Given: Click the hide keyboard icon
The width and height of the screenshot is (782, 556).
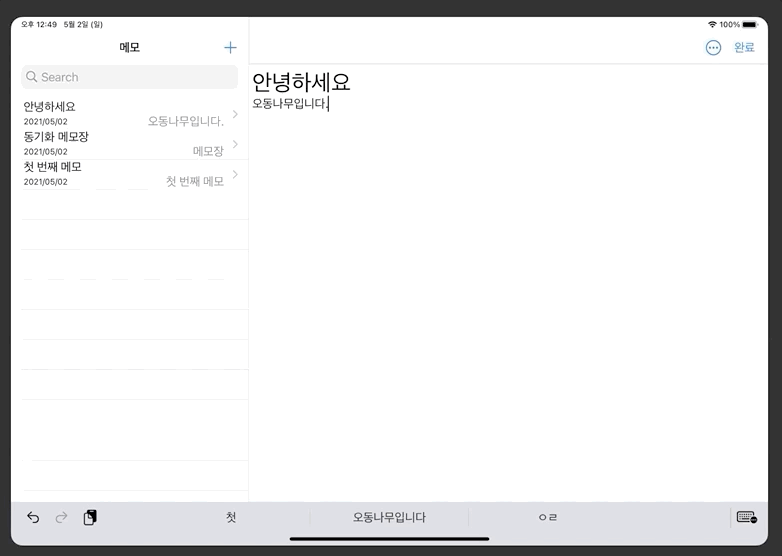Looking at the screenshot, I should (x=747, y=517).
